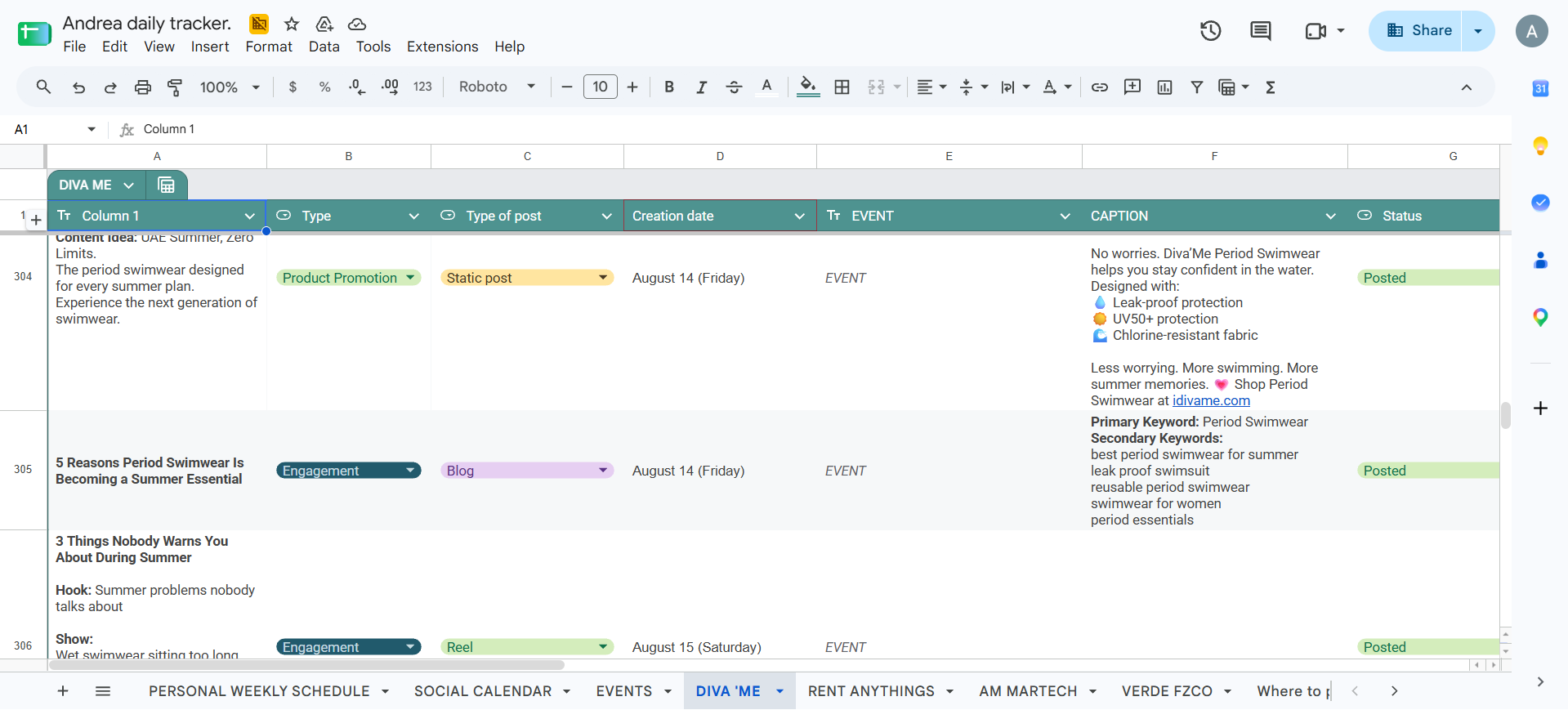Open Google Tasks side panel

[x=1540, y=203]
